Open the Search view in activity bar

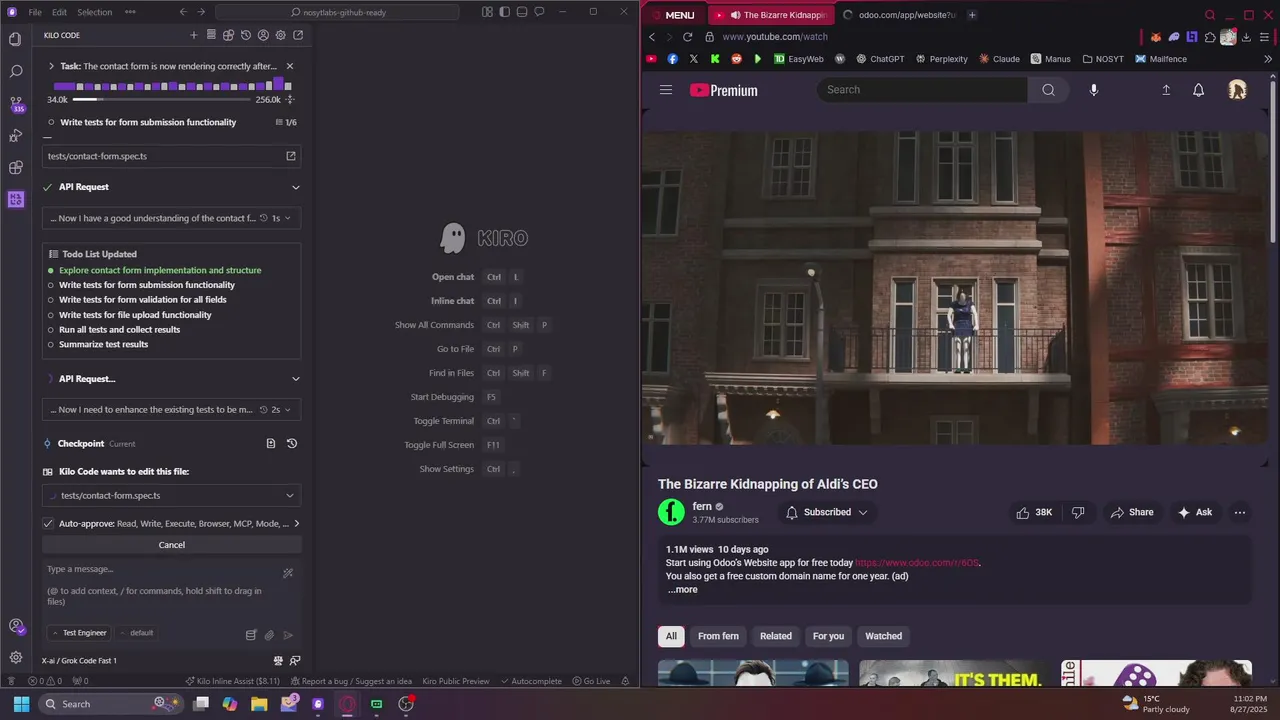tap(15, 71)
